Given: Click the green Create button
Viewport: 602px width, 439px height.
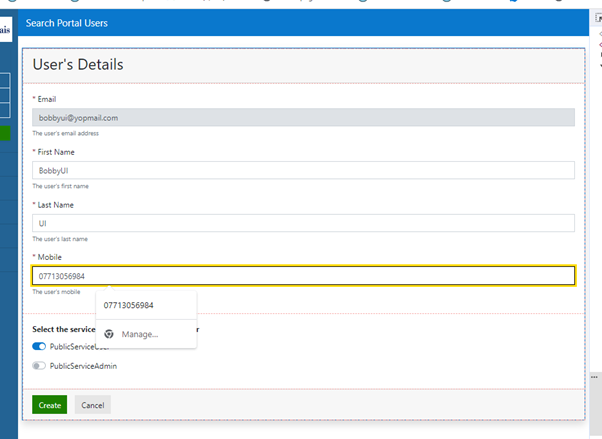Looking at the screenshot, I should pos(50,405).
